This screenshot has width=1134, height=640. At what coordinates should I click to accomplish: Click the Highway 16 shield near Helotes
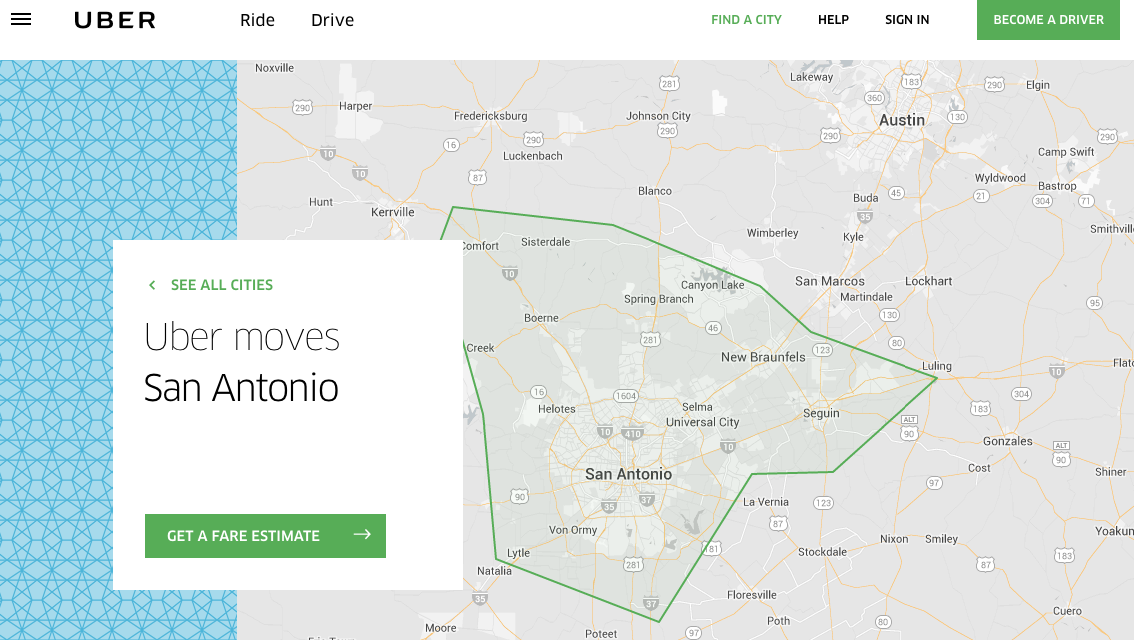coord(538,392)
